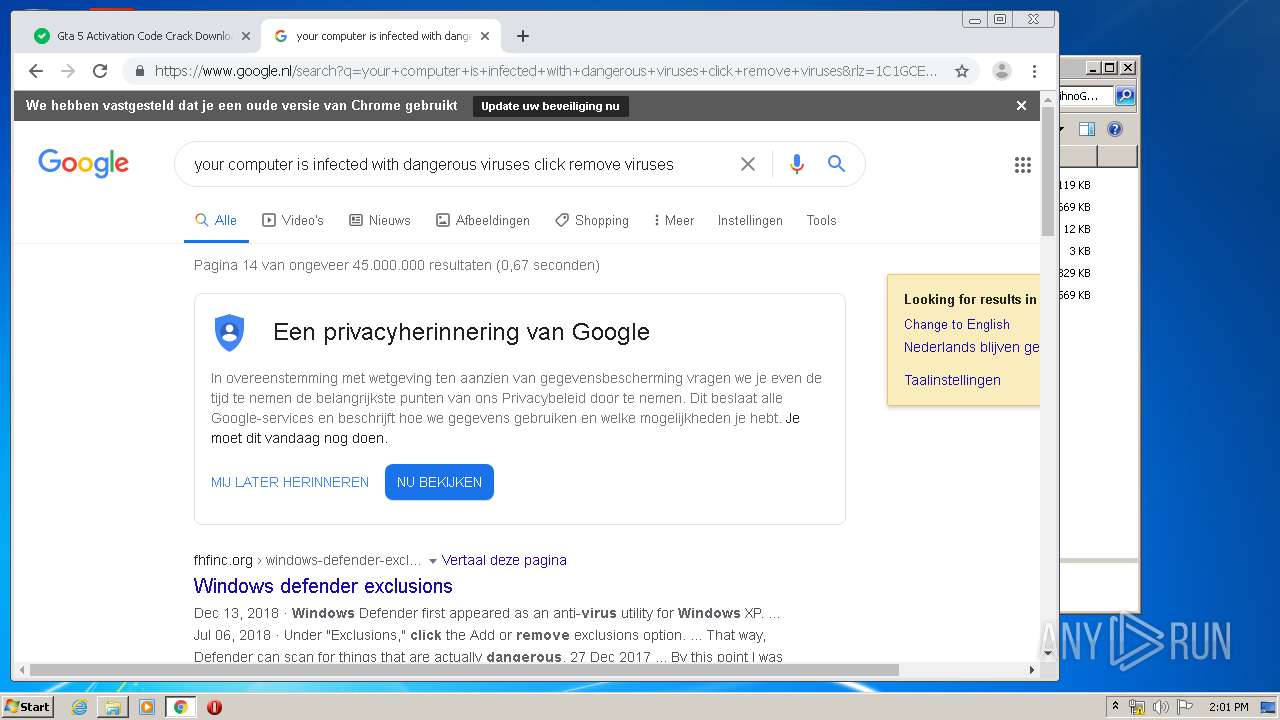Select 'Nederlands blijven' language option
This screenshot has width=1280, height=720.
(972, 347)
